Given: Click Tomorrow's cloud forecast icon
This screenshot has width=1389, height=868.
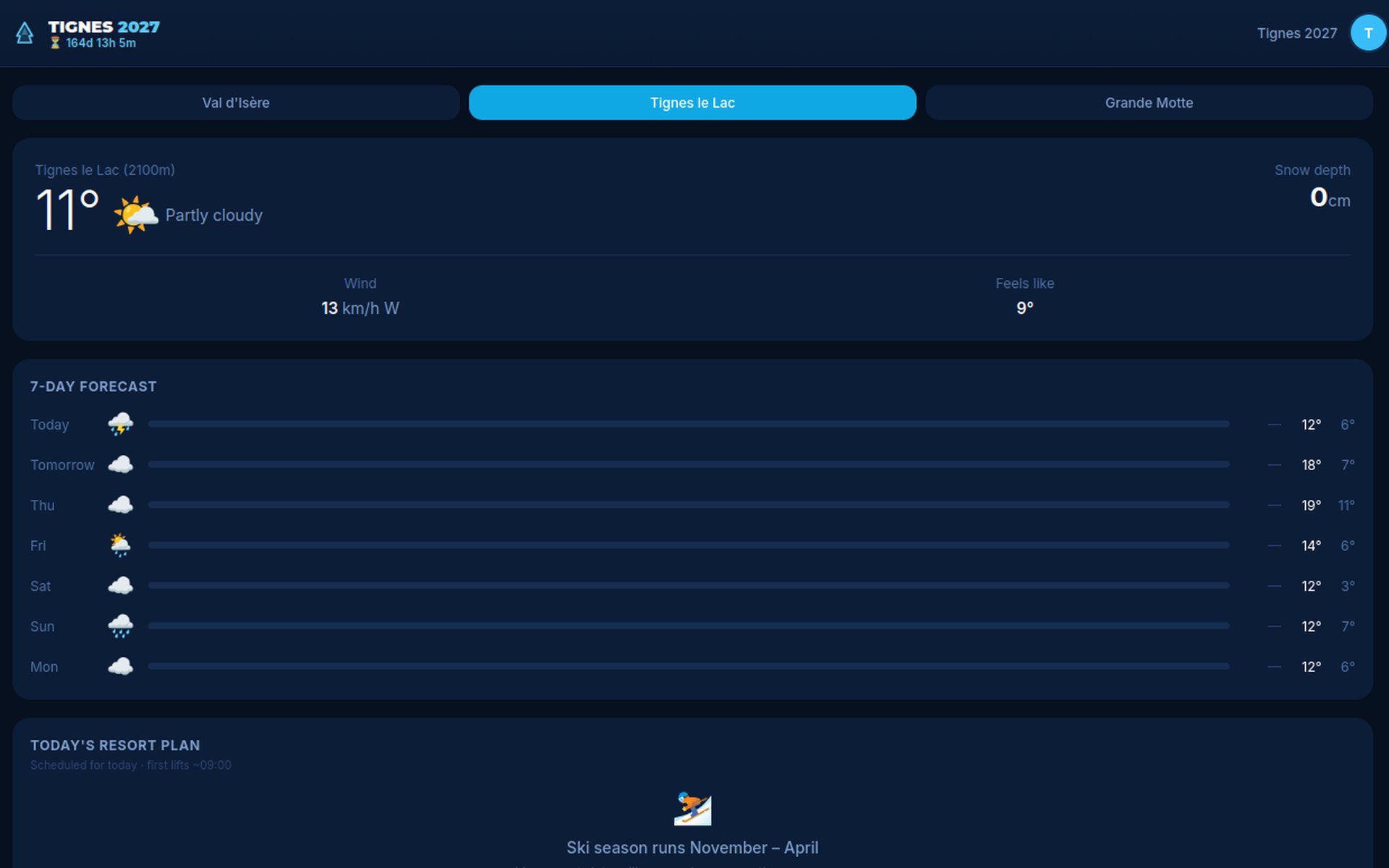Looking at the screenshot, I should click(x=121, y=465).
